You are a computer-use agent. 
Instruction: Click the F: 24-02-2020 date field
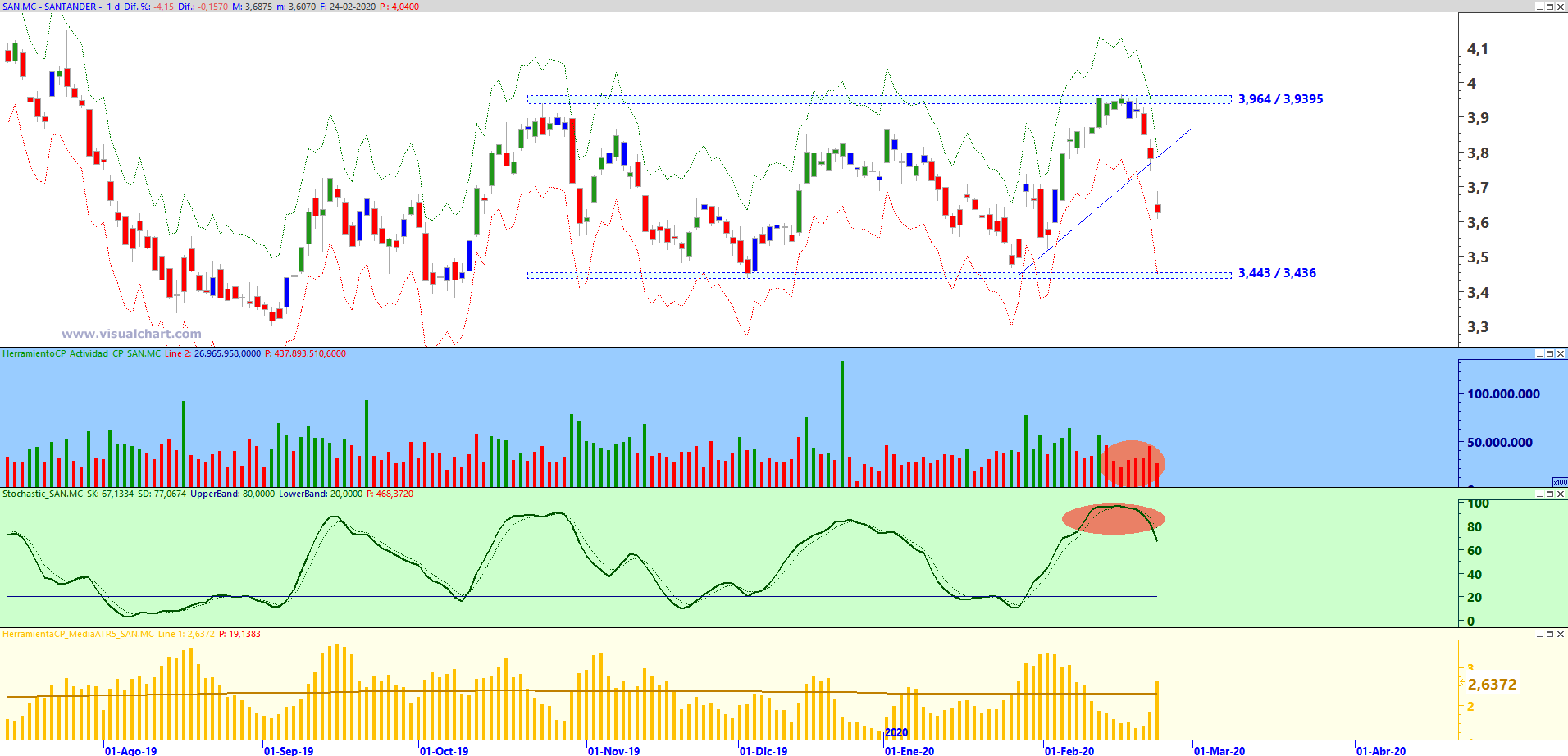click(348, 7)
